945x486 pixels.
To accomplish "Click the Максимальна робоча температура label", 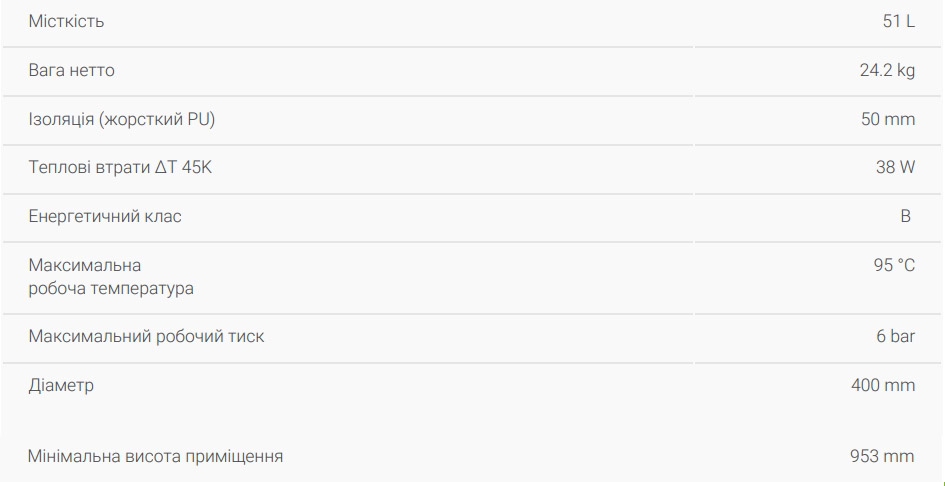I will click(111, 277).
